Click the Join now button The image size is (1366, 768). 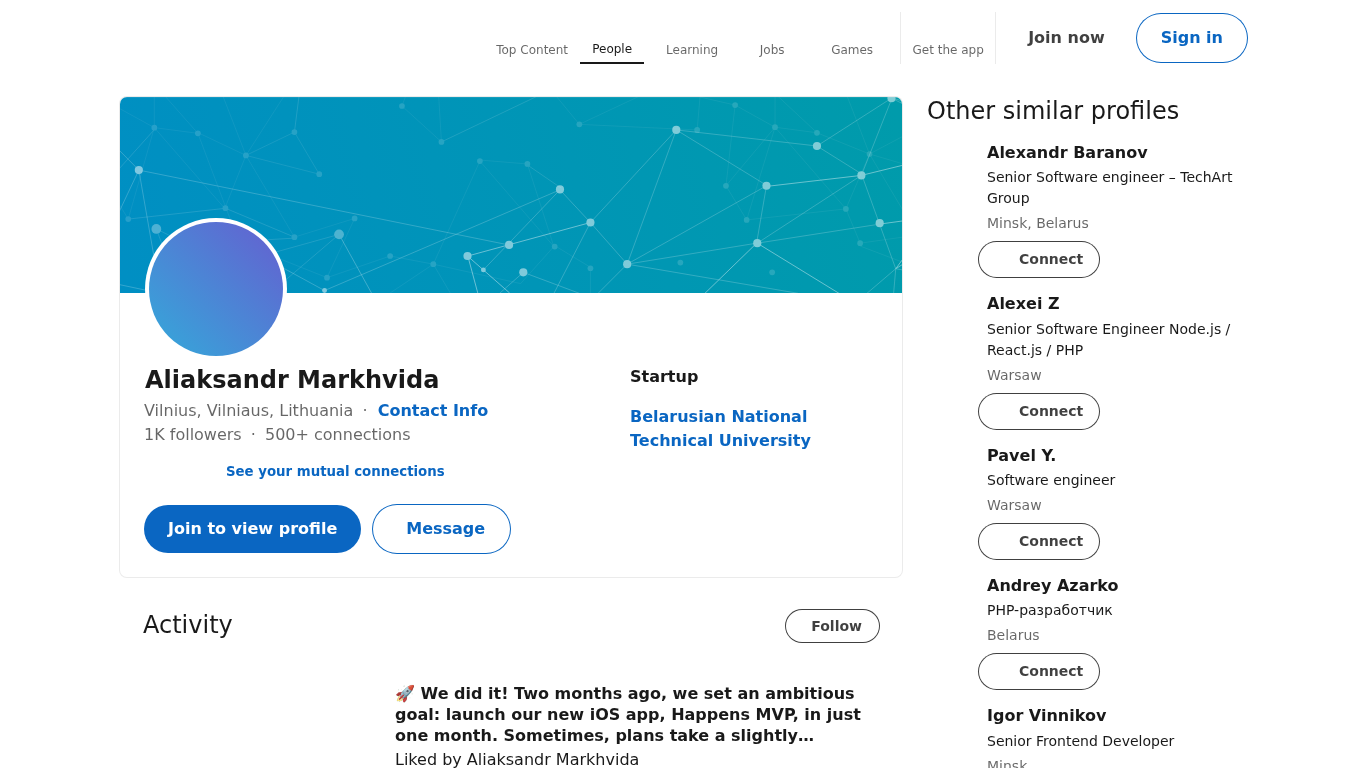(x=1066, y=38)
